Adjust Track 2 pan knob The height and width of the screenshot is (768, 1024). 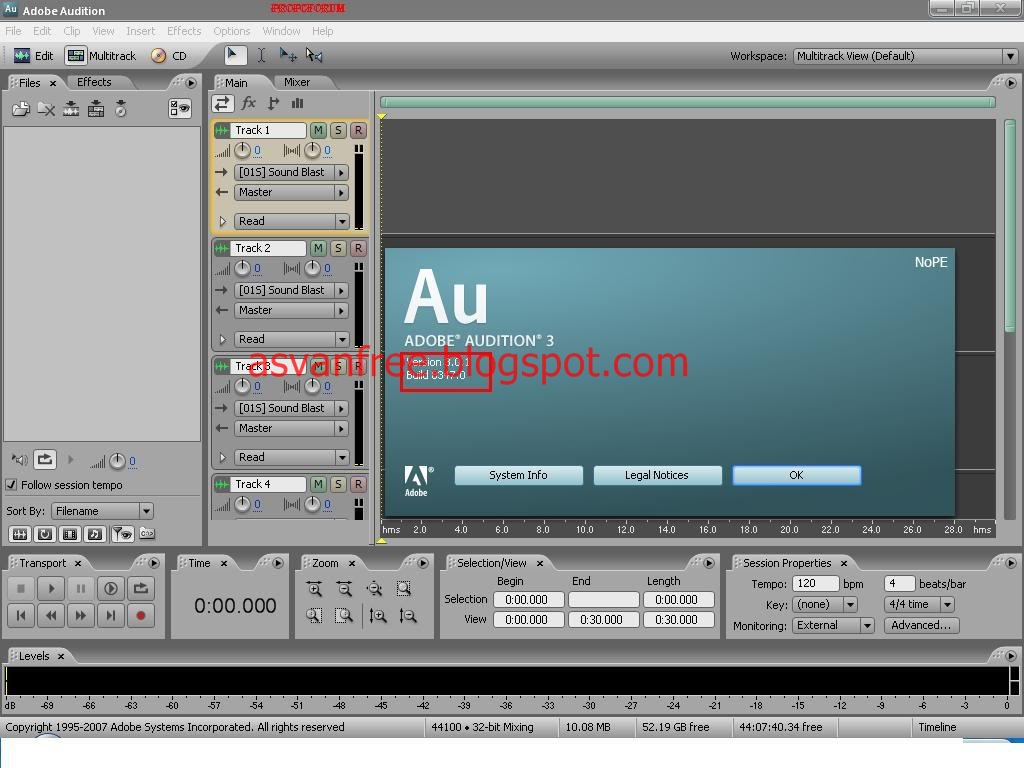click(x=312, y=268)
